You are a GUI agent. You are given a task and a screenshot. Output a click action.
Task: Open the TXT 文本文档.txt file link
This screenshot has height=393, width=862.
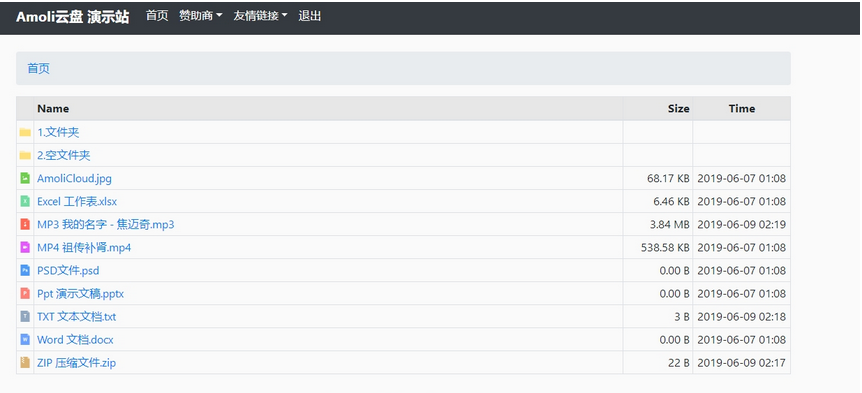coord(76,317)
